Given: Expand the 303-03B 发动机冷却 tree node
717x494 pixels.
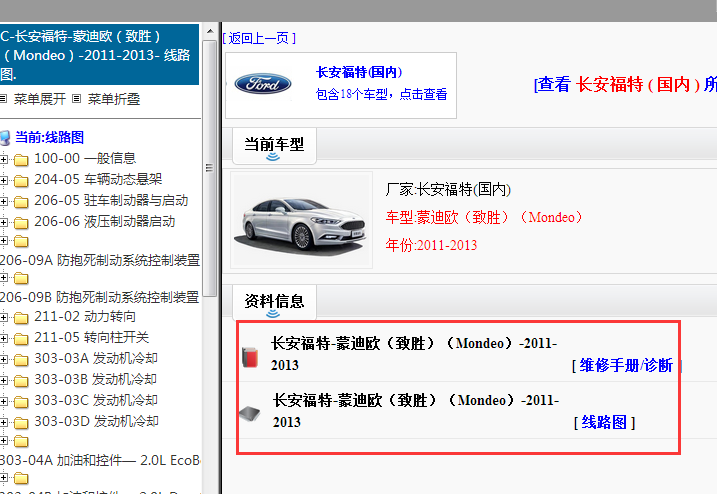Looking at the screenshot, I should click(4, 380).
